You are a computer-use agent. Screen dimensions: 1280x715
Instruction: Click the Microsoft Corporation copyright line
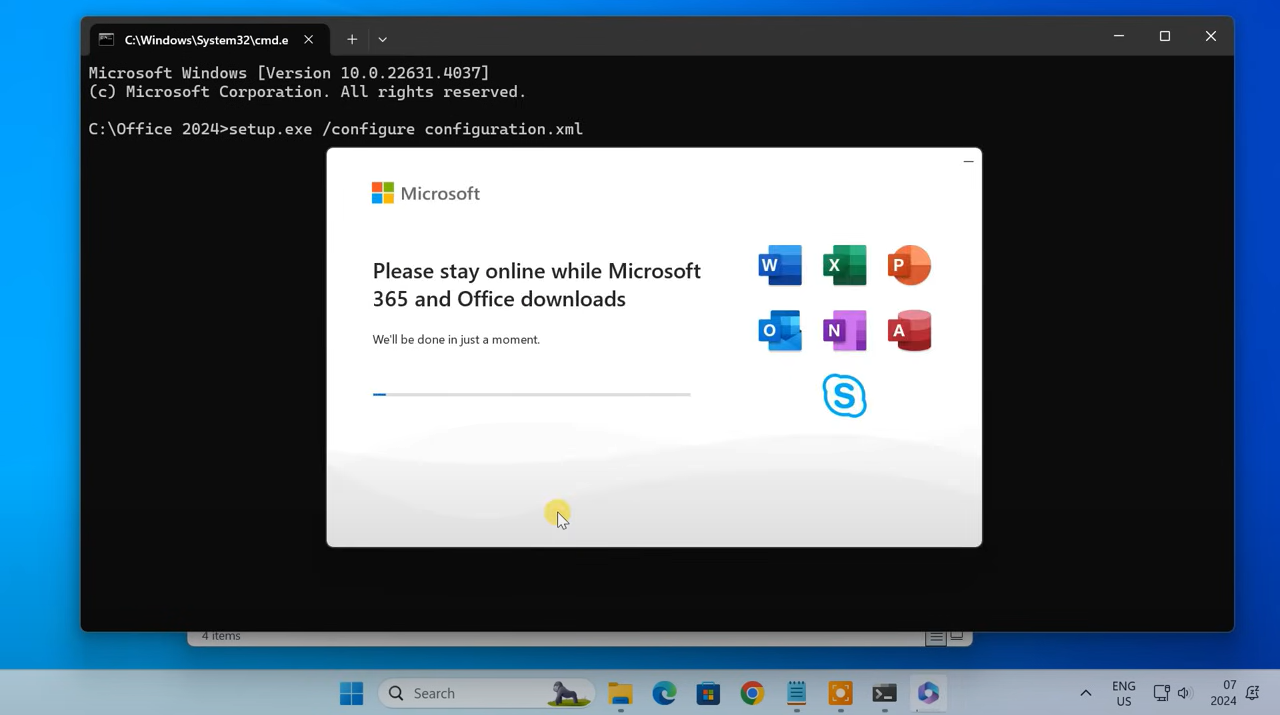pyautogui.click(x=307, y=92)
